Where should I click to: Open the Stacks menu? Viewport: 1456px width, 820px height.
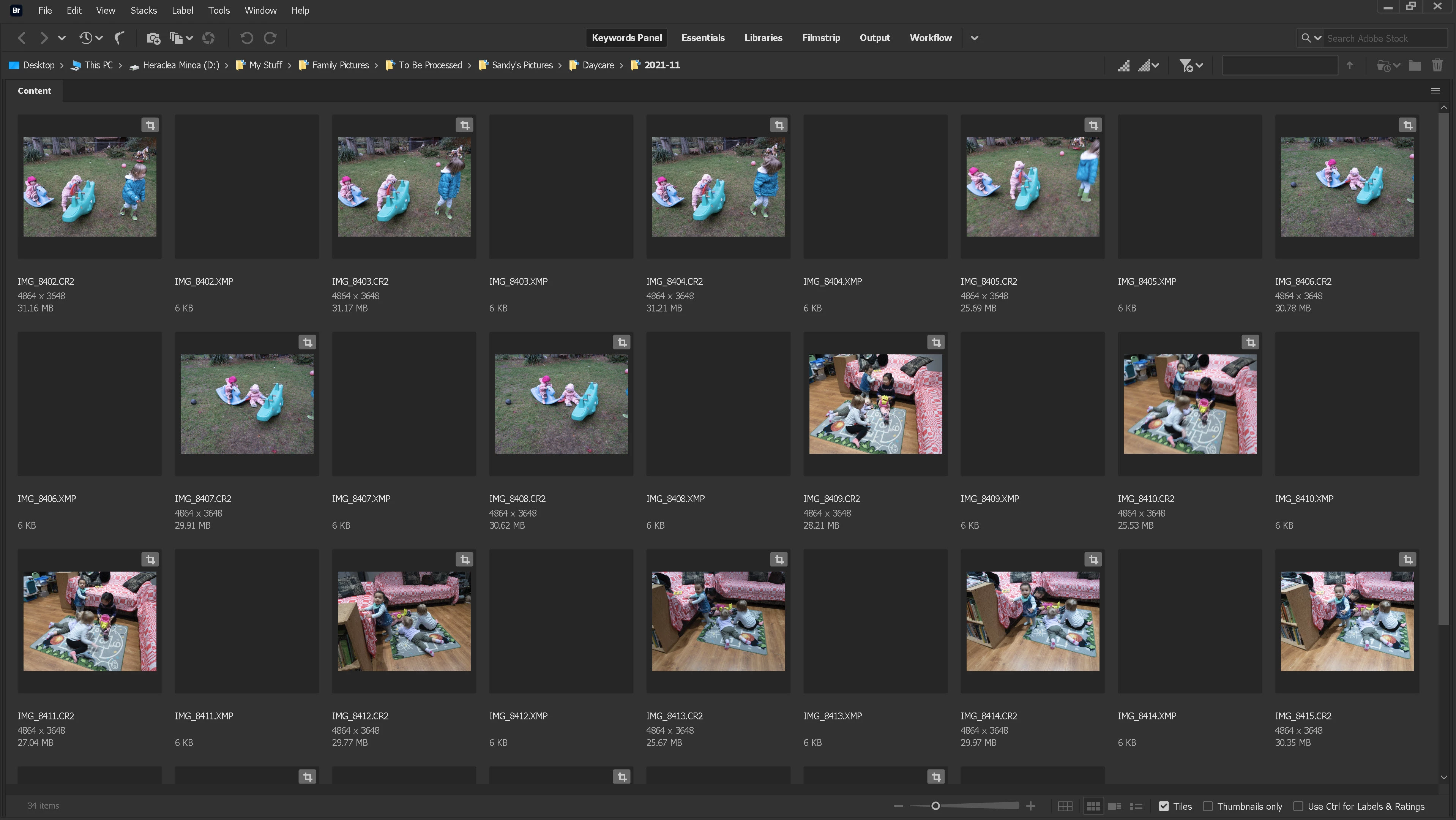144,10
